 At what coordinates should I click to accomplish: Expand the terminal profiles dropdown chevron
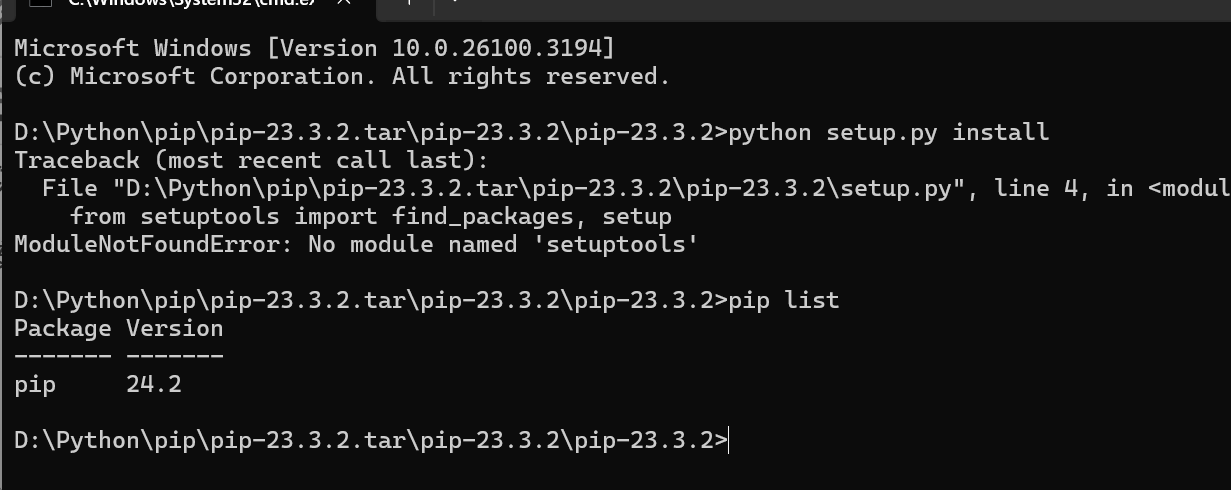454,2
